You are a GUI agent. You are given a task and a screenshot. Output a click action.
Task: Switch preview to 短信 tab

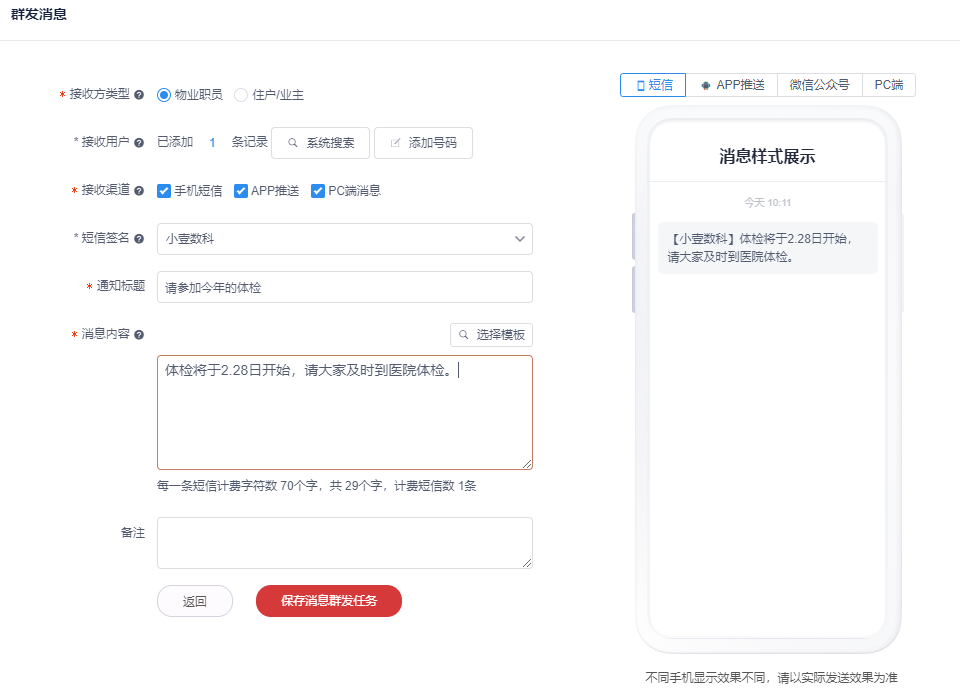(x=653, y=85)
